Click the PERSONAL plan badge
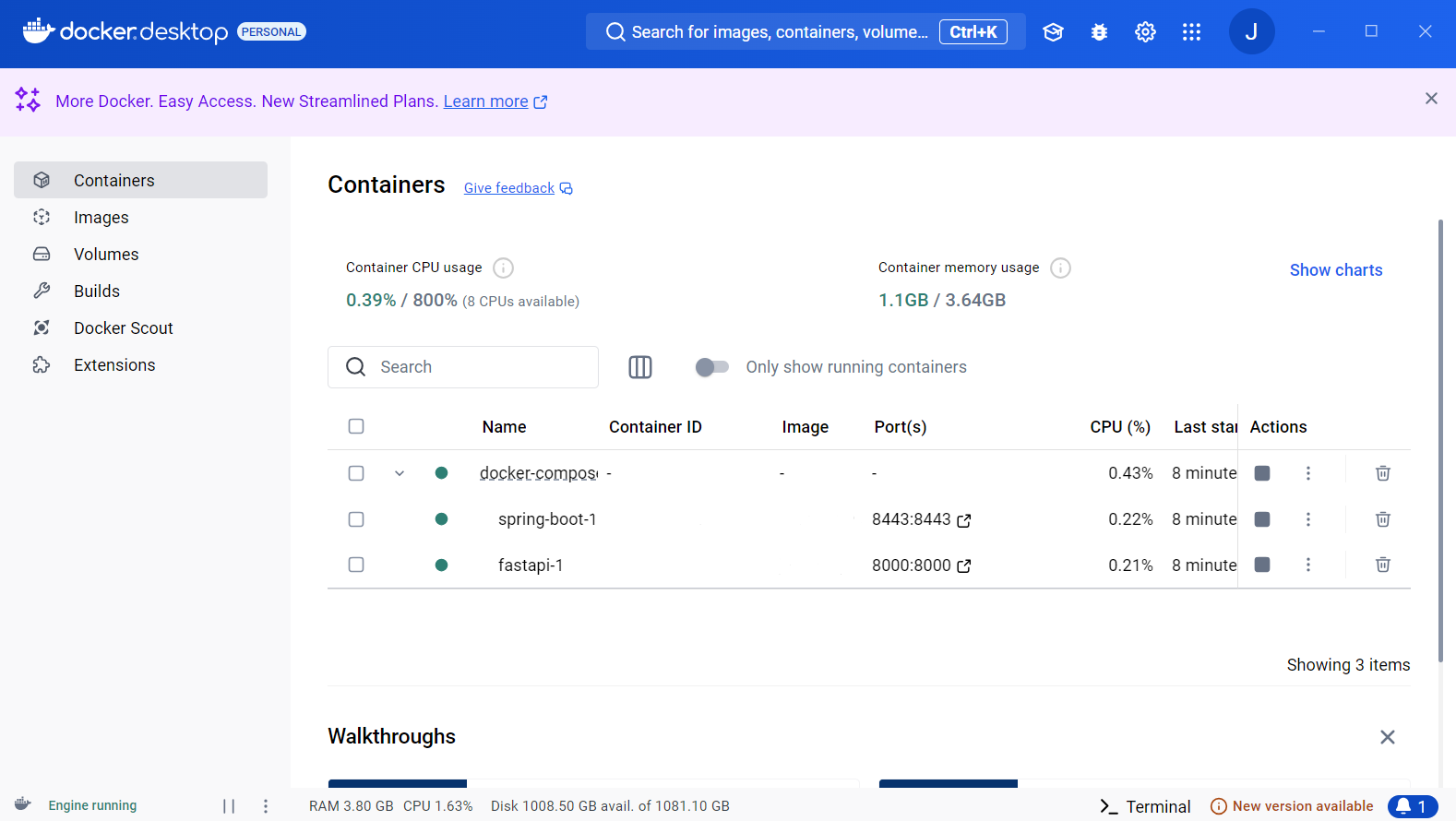This screenshot has width=1456, height=821. point(271,31)
